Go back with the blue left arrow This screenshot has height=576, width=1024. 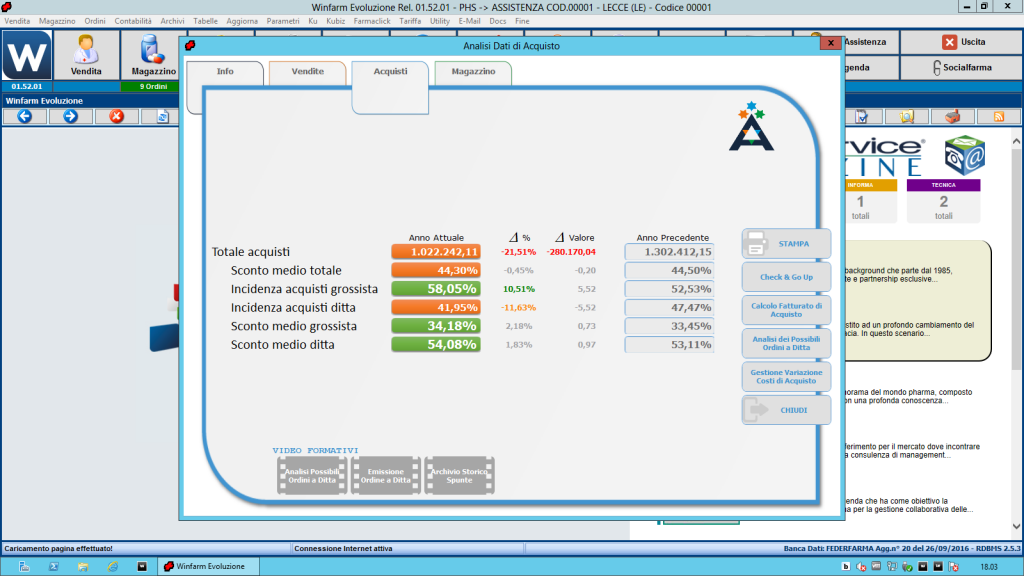tap(25, 116)
